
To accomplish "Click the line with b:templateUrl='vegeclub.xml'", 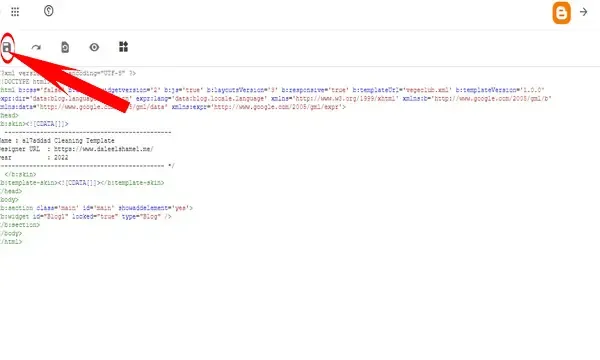I will point(272,90).
